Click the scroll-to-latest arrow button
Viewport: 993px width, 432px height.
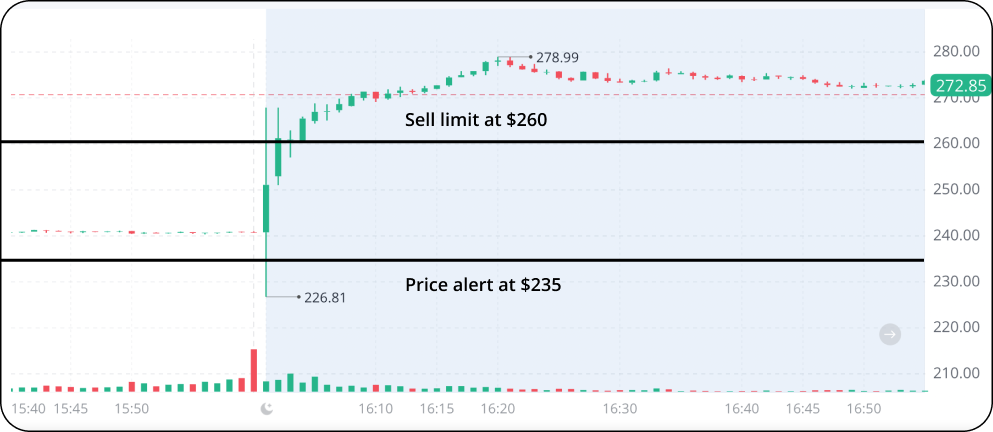point(890,334)
